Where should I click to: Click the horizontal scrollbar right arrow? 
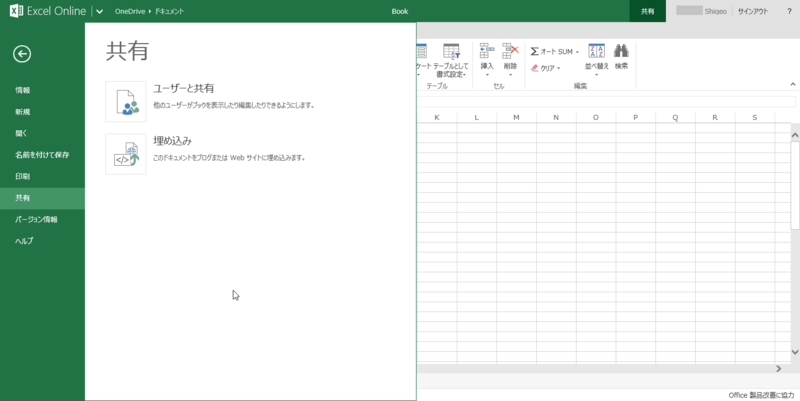coord(779,368)
